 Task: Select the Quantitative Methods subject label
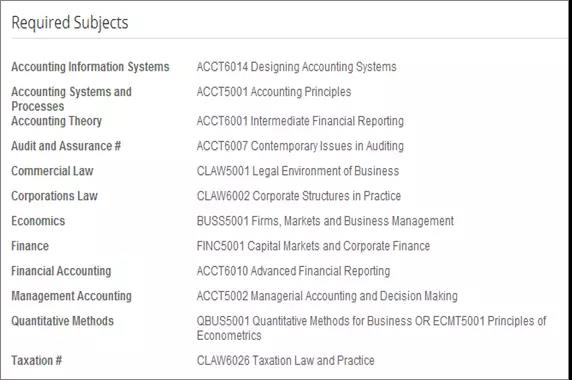pos(62,321)
